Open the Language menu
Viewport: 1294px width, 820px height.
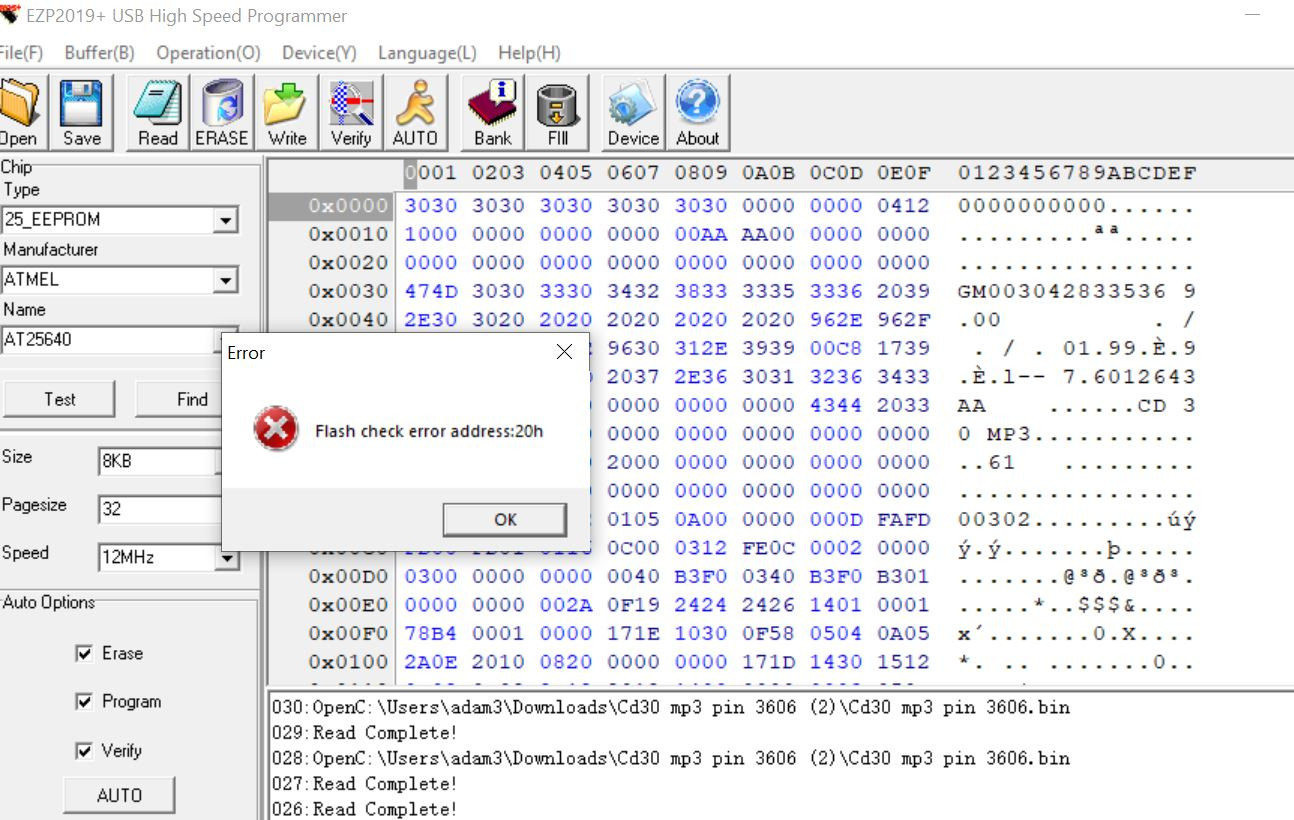[427, 52]
